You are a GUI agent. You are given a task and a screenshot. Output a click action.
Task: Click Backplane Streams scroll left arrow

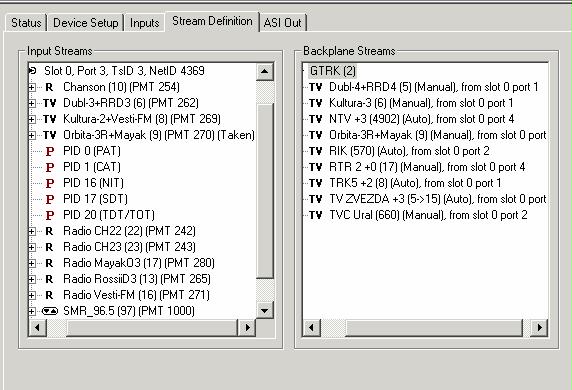[x=312, y=328]
